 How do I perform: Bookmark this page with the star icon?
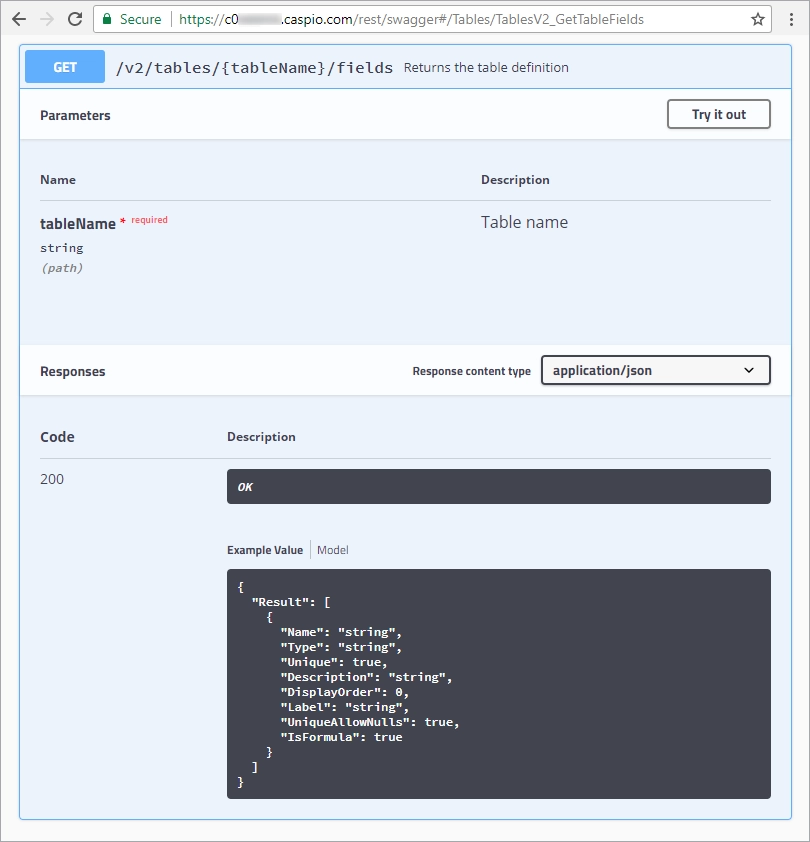[x=757, y=19]
